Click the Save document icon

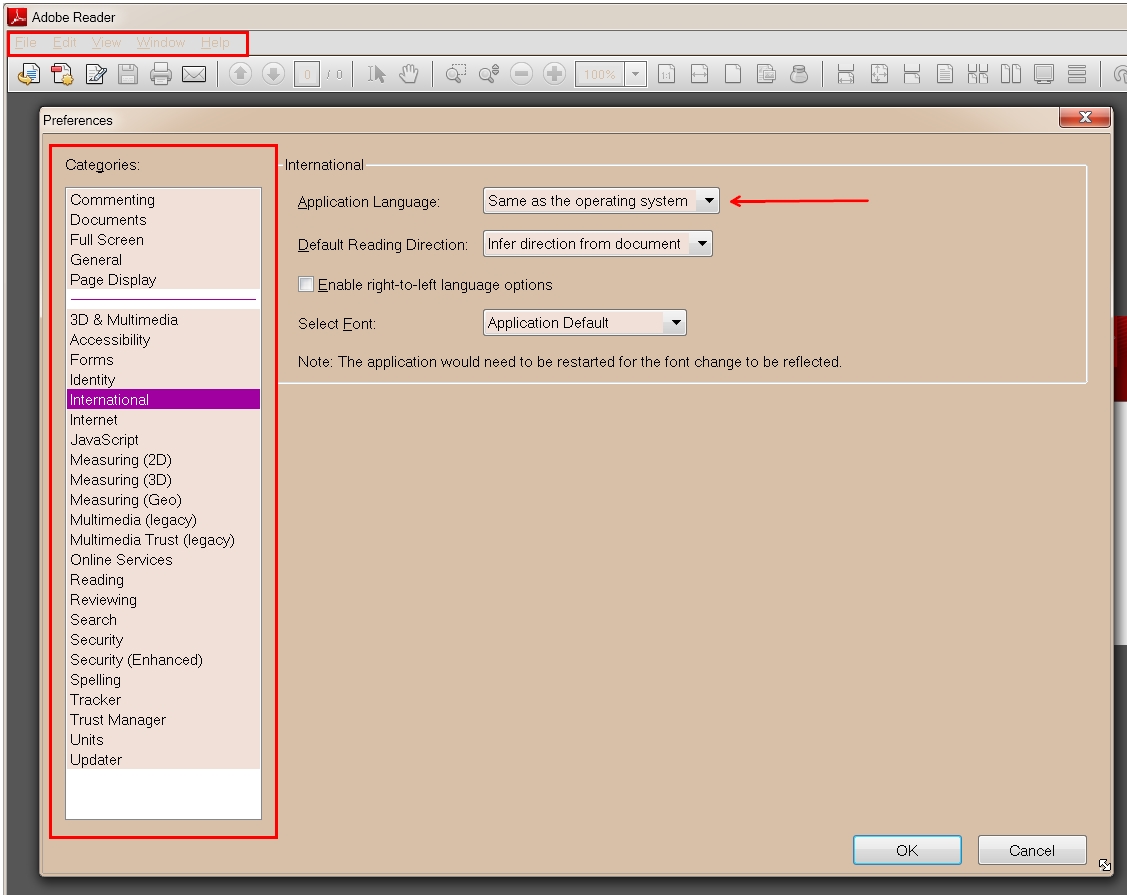(126, 75)
